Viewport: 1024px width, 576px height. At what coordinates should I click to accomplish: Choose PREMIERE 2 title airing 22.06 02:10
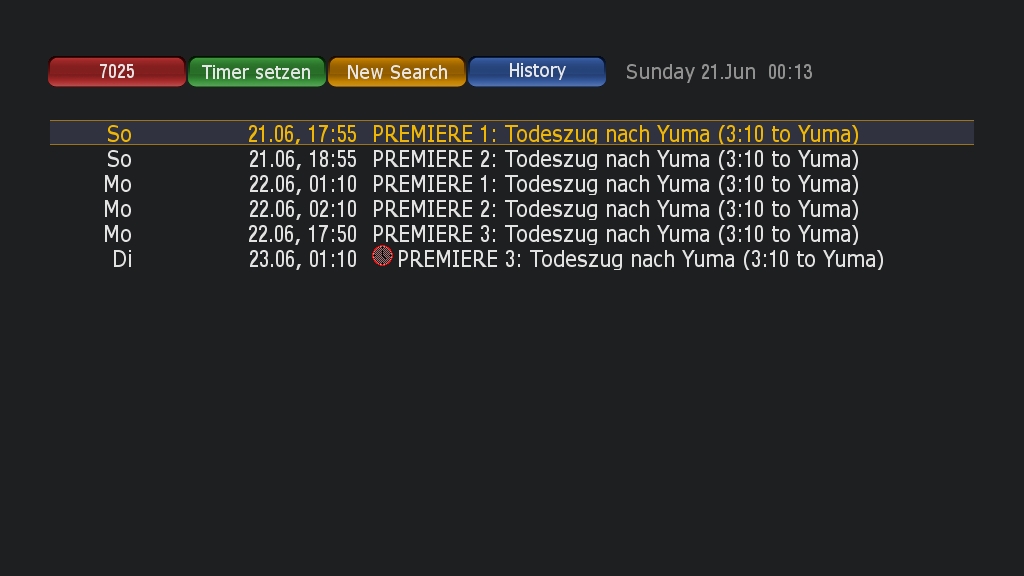615,209
